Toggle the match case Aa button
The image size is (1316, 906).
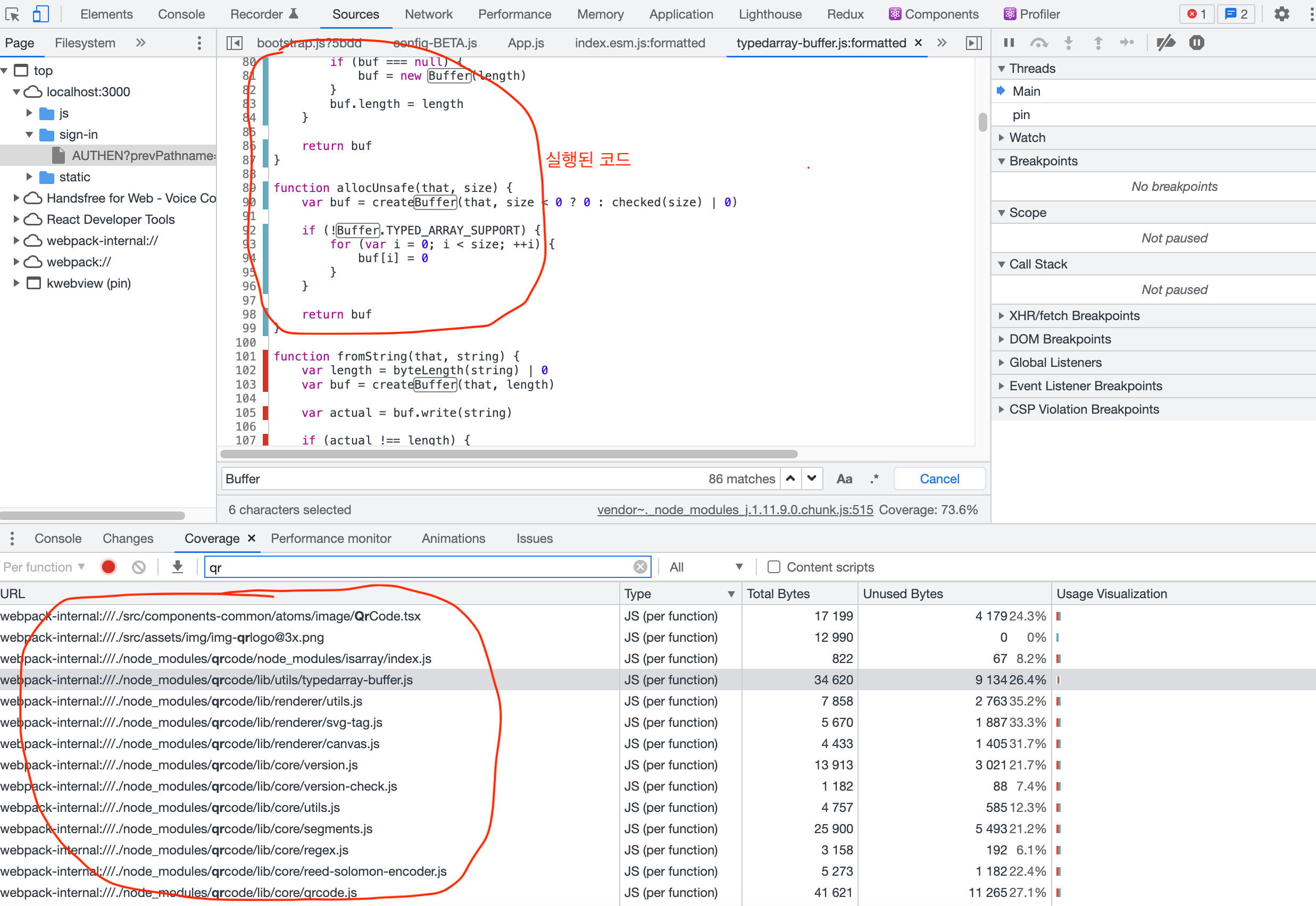click(844, 479)
